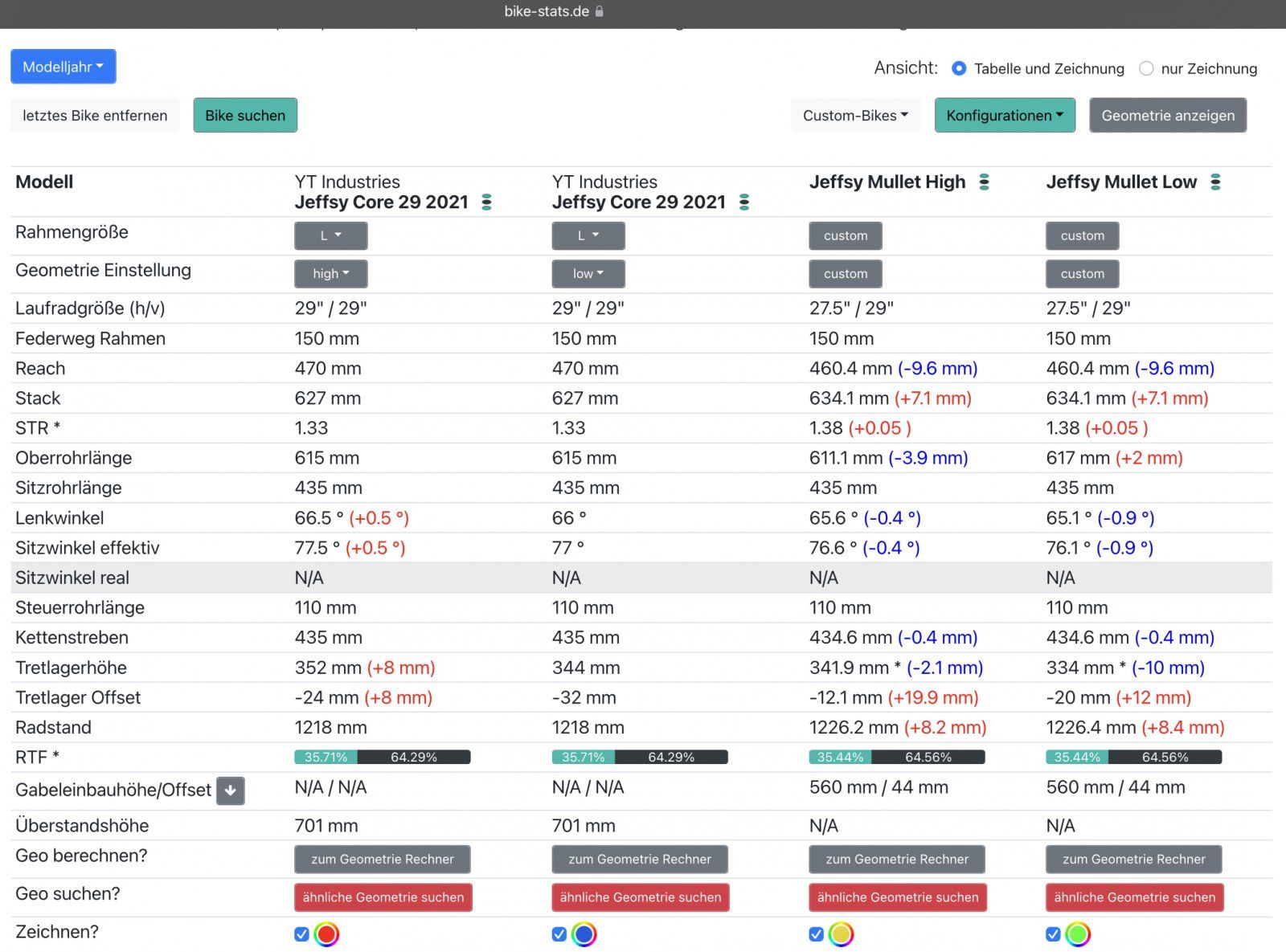
Task: Search similar geometry for Jeffsy Mullet High
Action: pyautogui.click(x=898, y=897)
